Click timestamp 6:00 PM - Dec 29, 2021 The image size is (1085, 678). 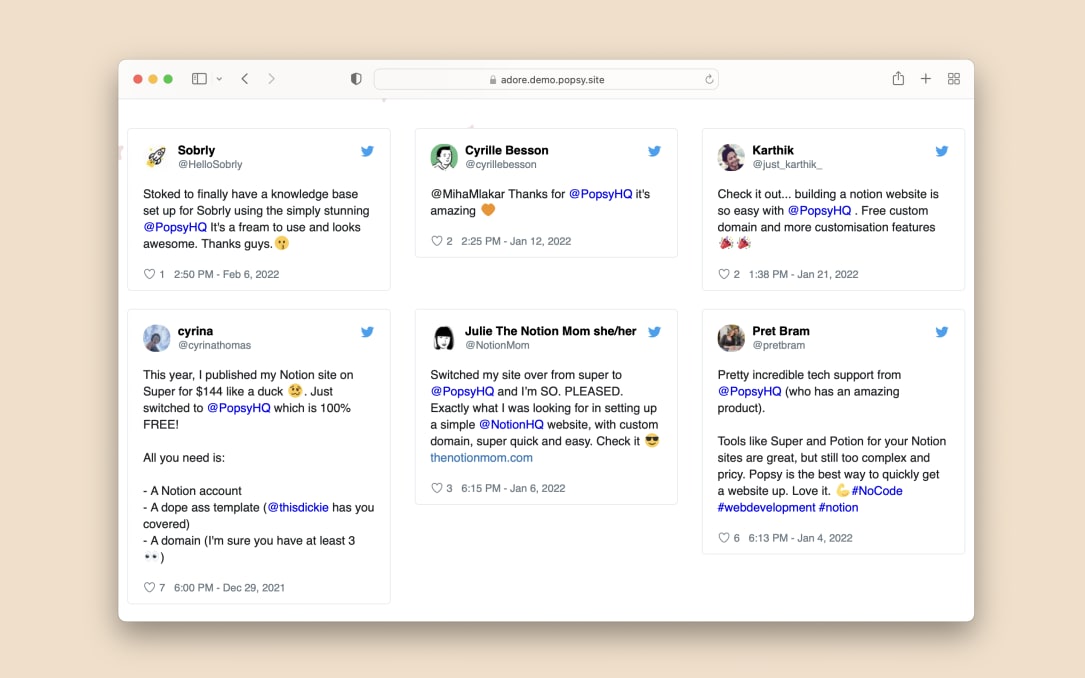click(x=230, y=587)
